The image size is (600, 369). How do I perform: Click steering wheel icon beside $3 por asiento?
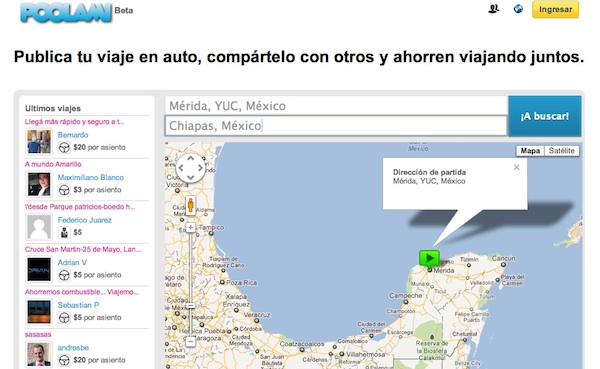[64, 190]
